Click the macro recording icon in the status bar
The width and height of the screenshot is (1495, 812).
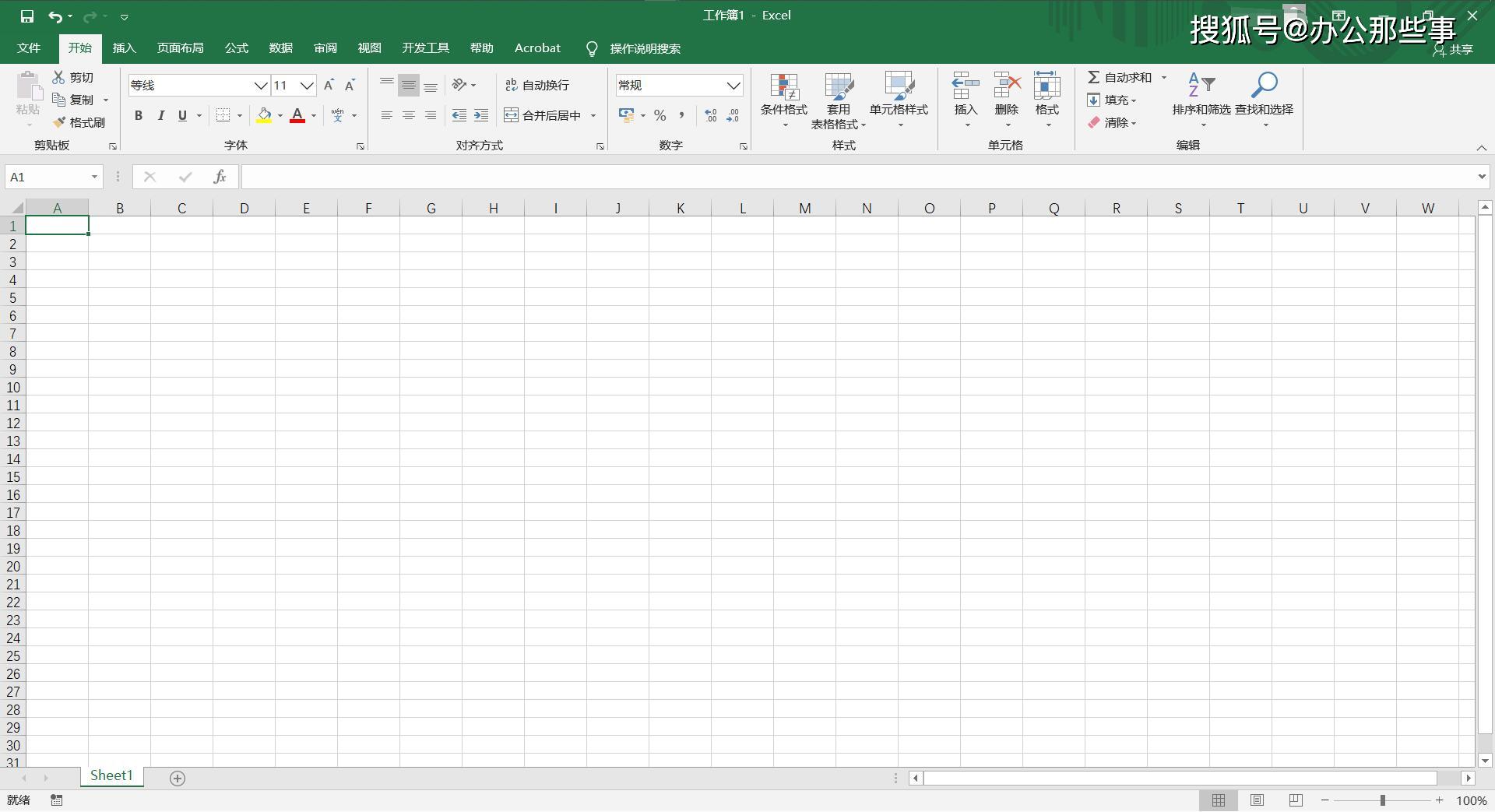[x=57, y=800]
